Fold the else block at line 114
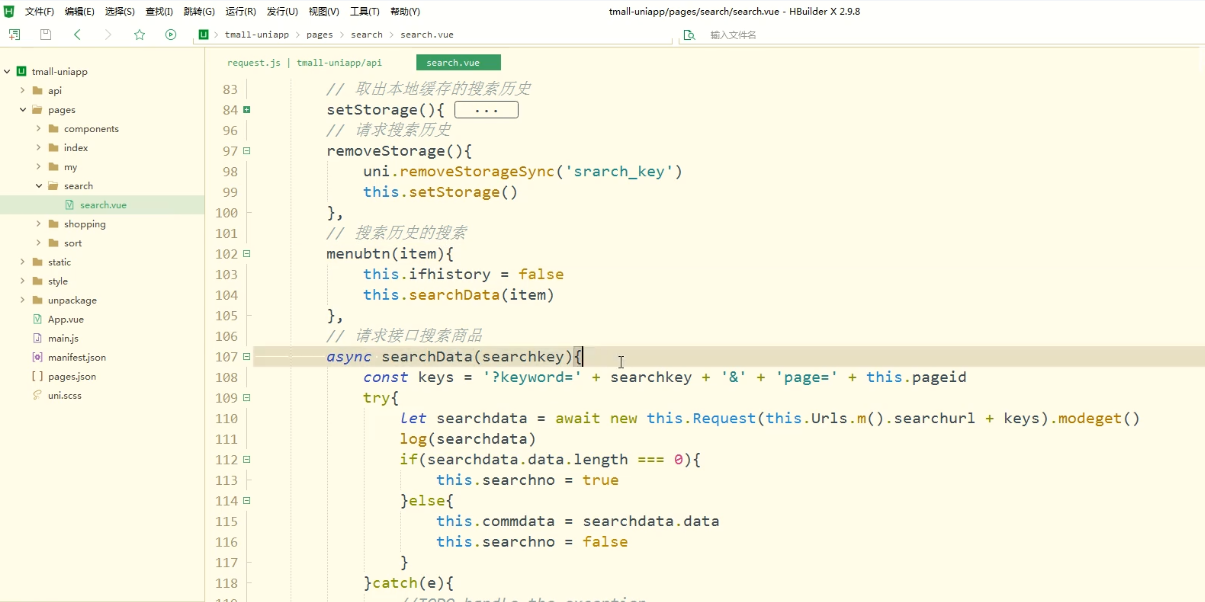Image resolution: width=1205 pixels, height=602 pixels. [x=247, y=501]
